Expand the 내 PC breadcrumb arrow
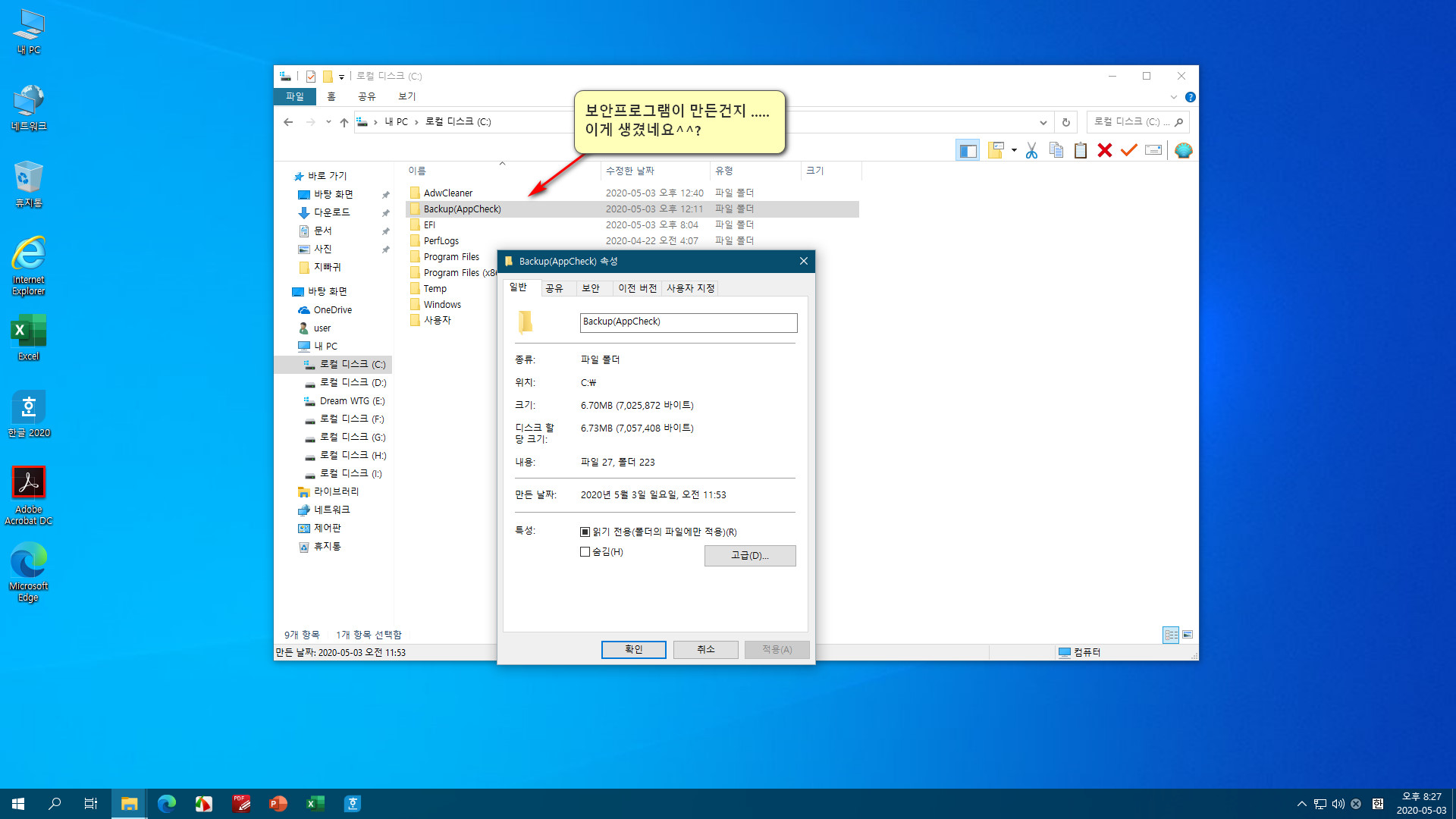1456x819 pixels. (x=416, y=122)
